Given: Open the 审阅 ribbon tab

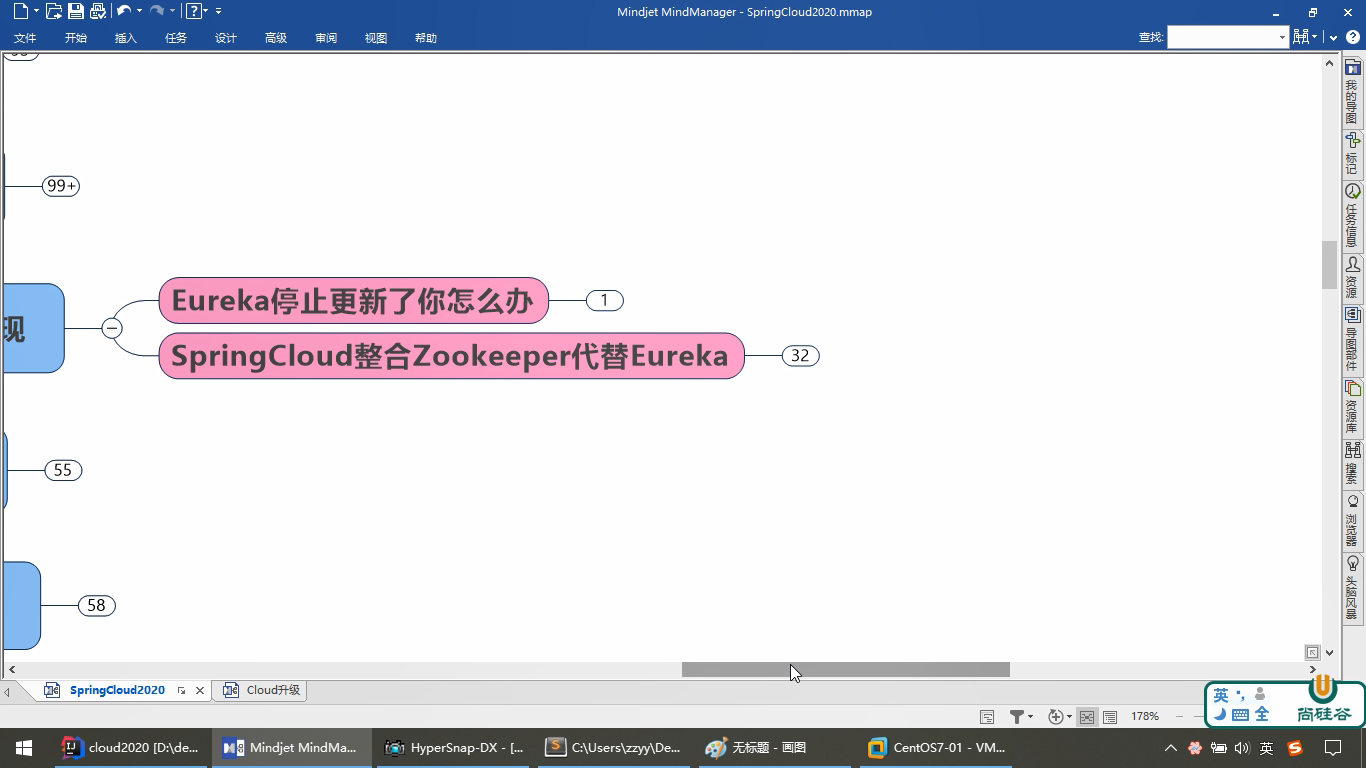Looking at the screenshot, I should (x=326, y=38).
